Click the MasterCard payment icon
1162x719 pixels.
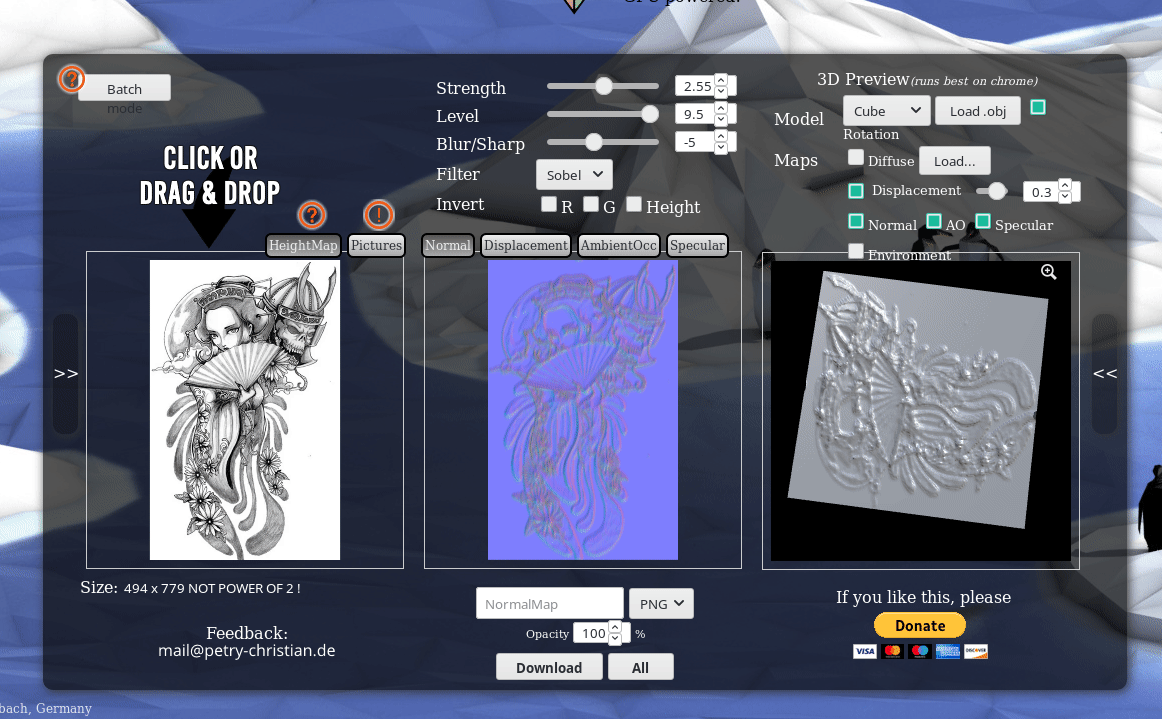pyautogui.click(x=892, y=651)
